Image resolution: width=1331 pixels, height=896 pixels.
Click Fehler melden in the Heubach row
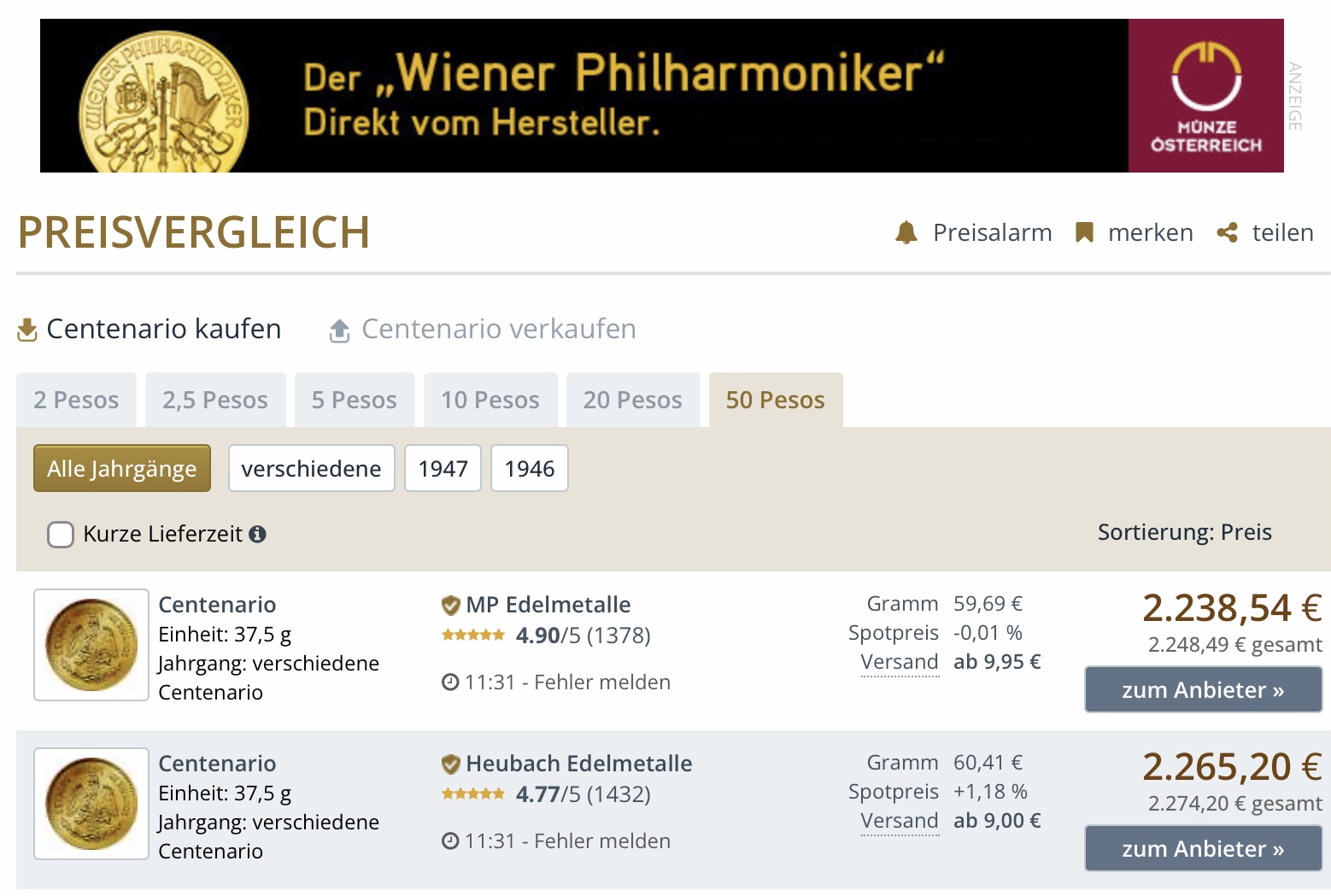(602, 841)
